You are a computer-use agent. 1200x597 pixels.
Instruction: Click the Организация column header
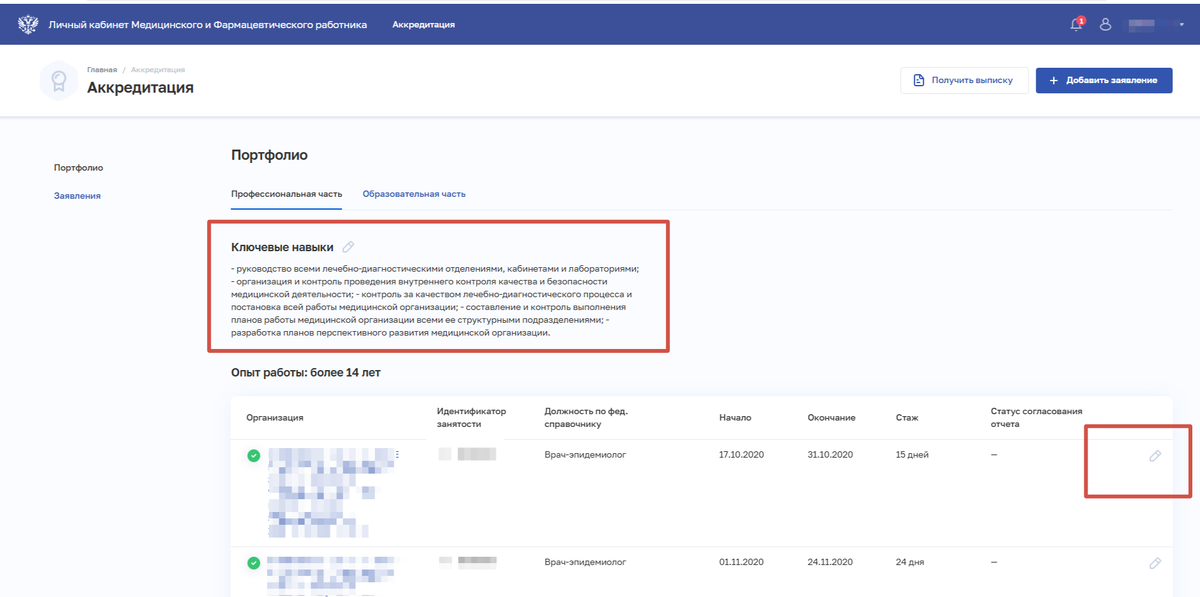[275, 417]
